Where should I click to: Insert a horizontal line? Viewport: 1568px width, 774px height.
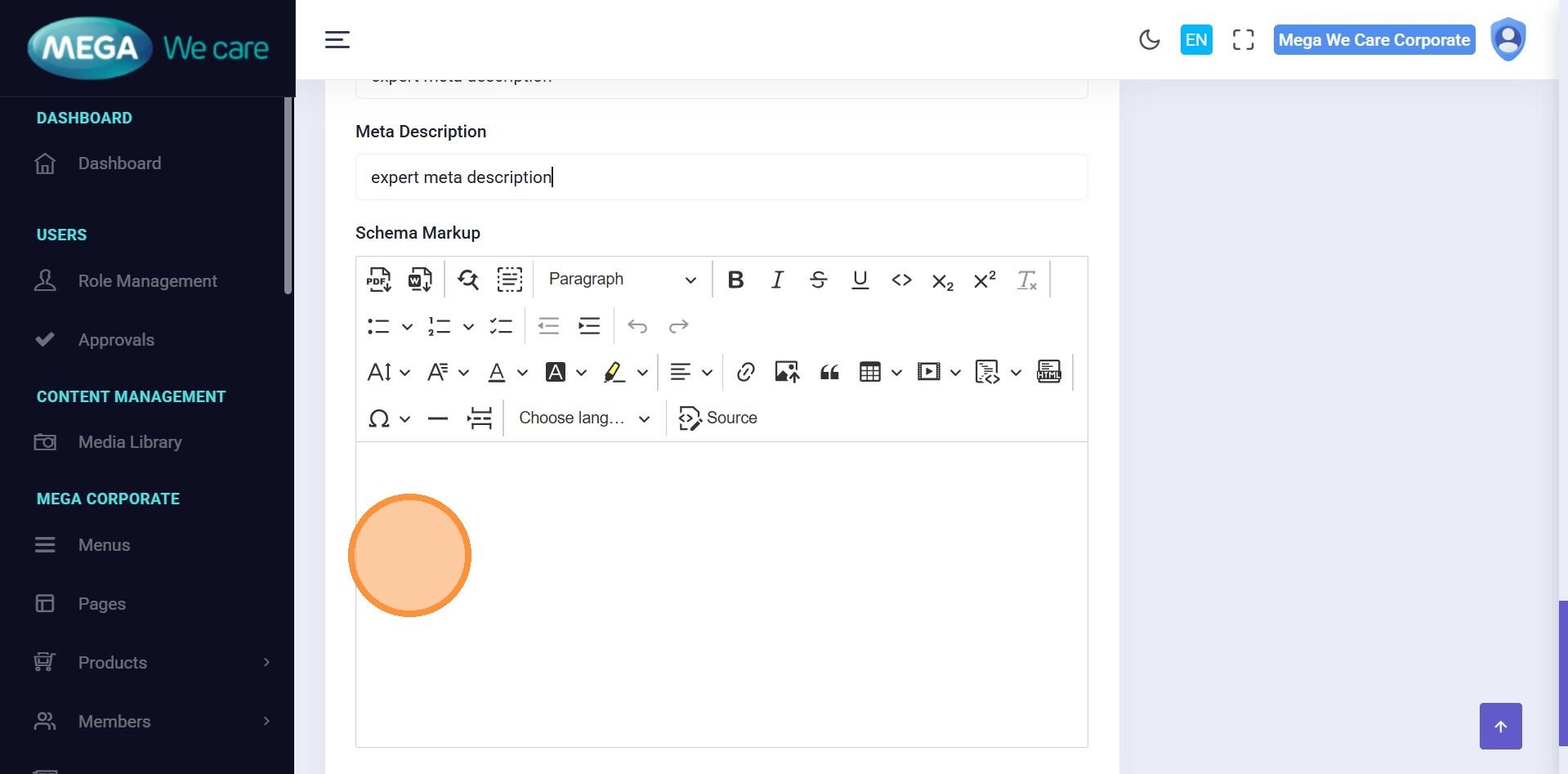438,418
